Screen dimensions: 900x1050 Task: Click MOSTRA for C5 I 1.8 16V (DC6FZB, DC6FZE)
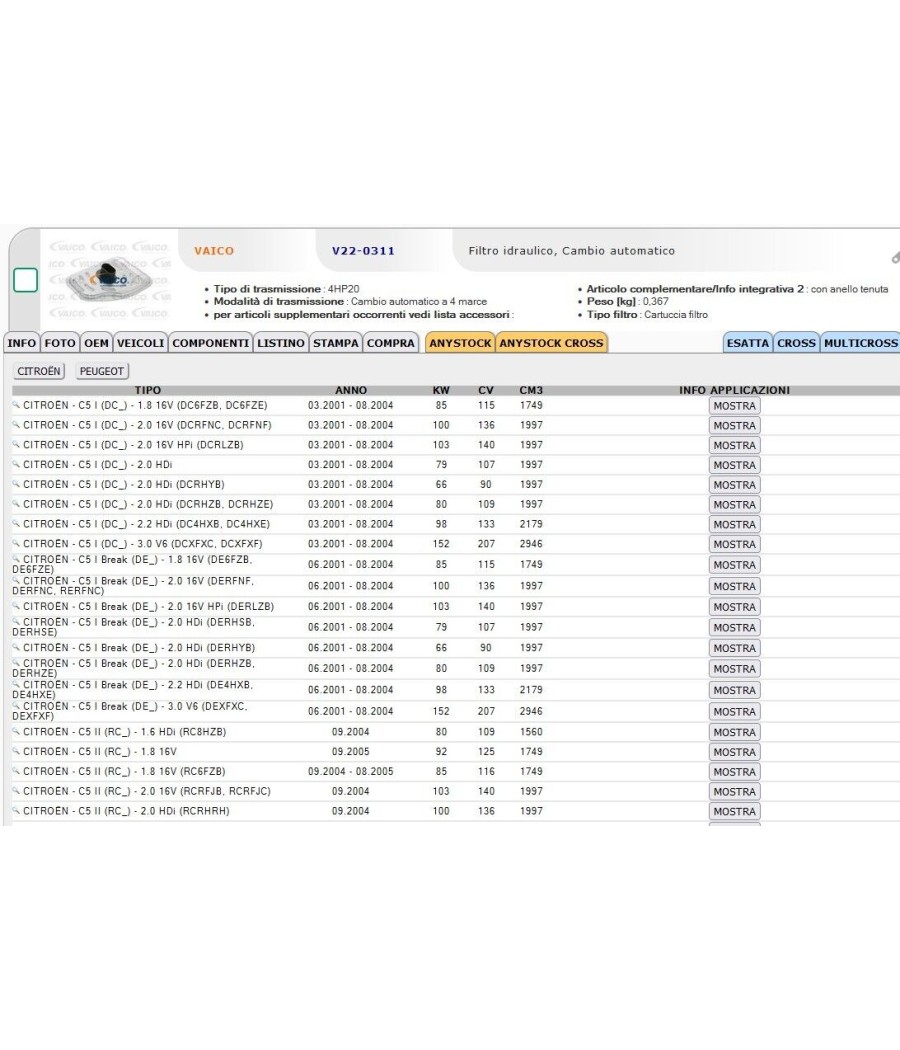(735, 406)
